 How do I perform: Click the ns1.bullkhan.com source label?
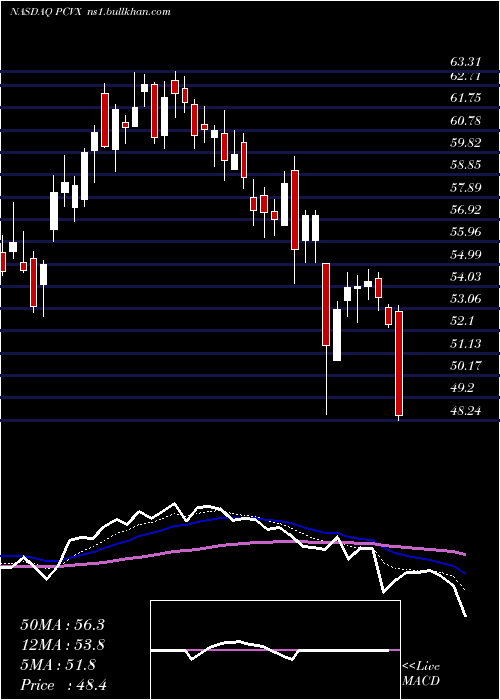point(129,12)
